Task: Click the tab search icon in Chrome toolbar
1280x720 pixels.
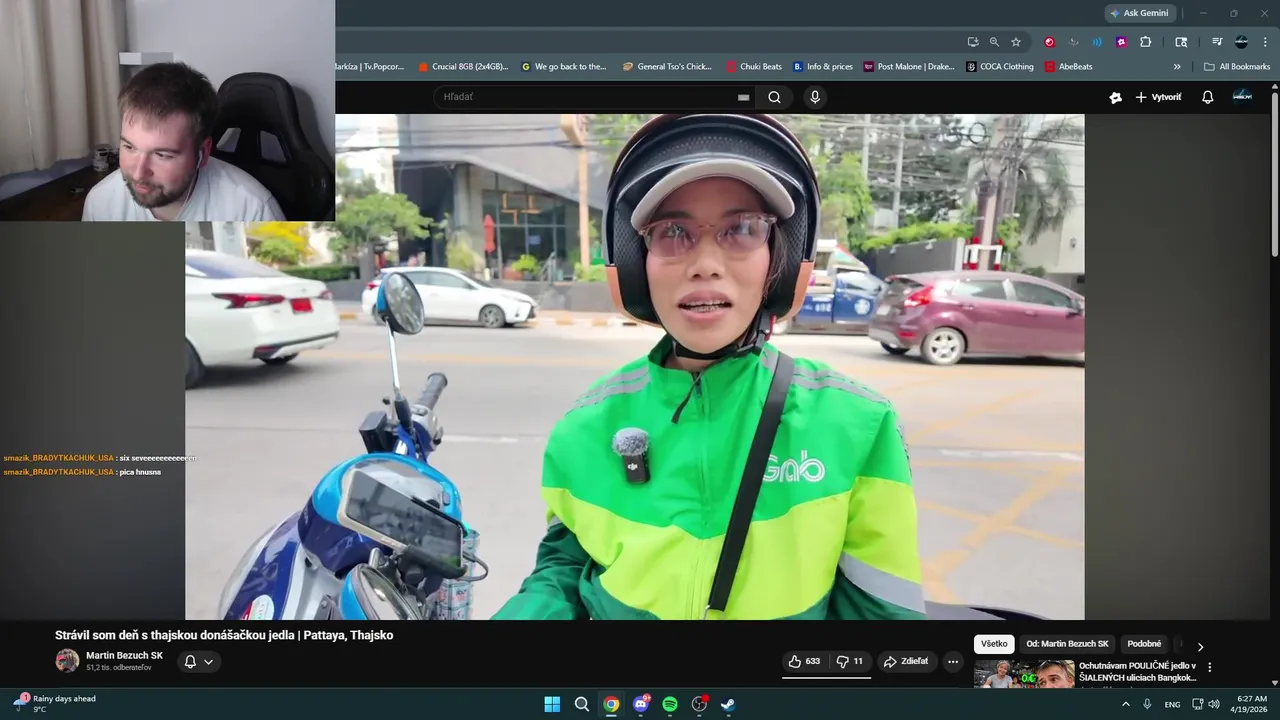Action: 1181,42
